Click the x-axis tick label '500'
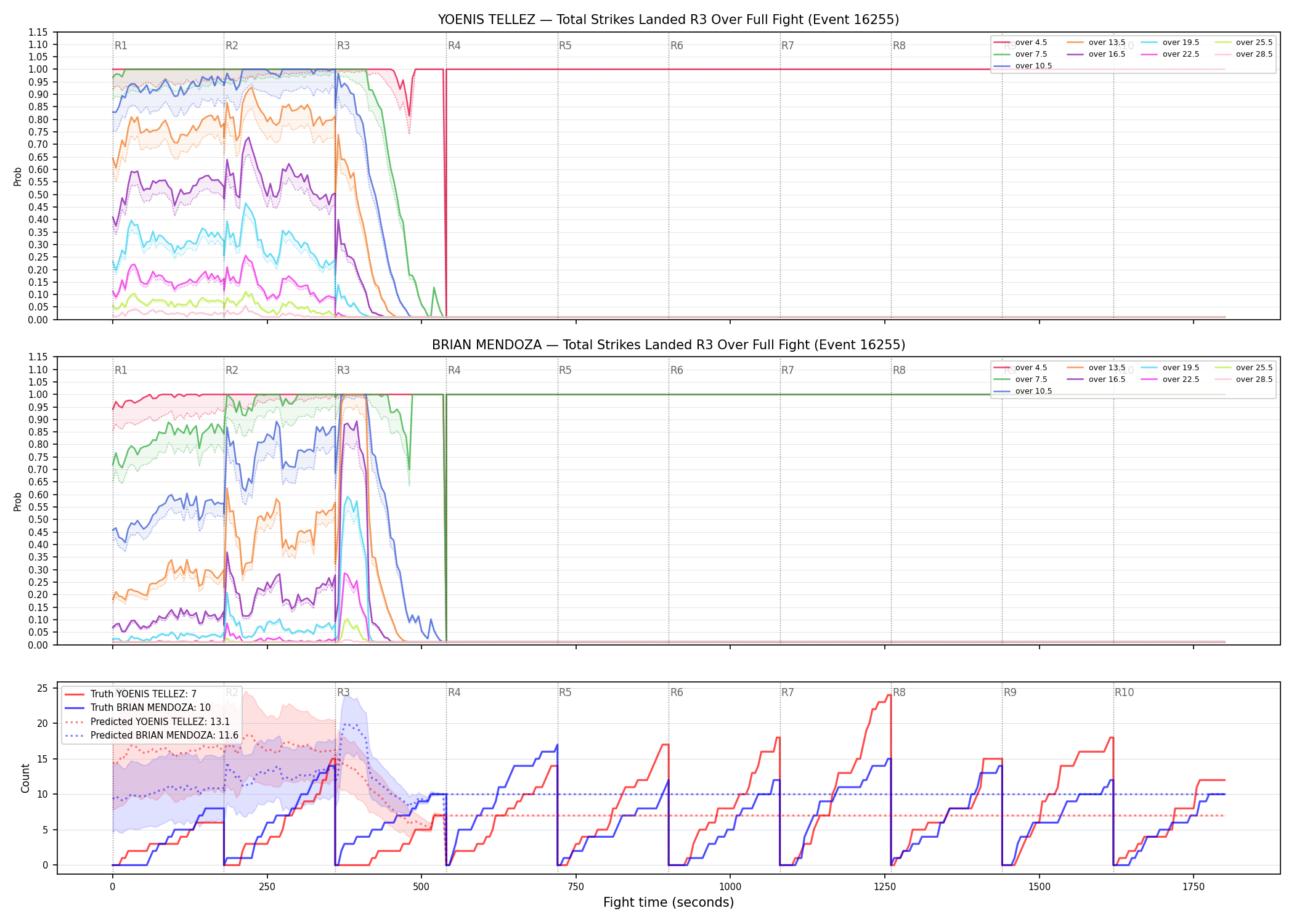Viewport: 1294px width, 924px height. click(421, 887)
